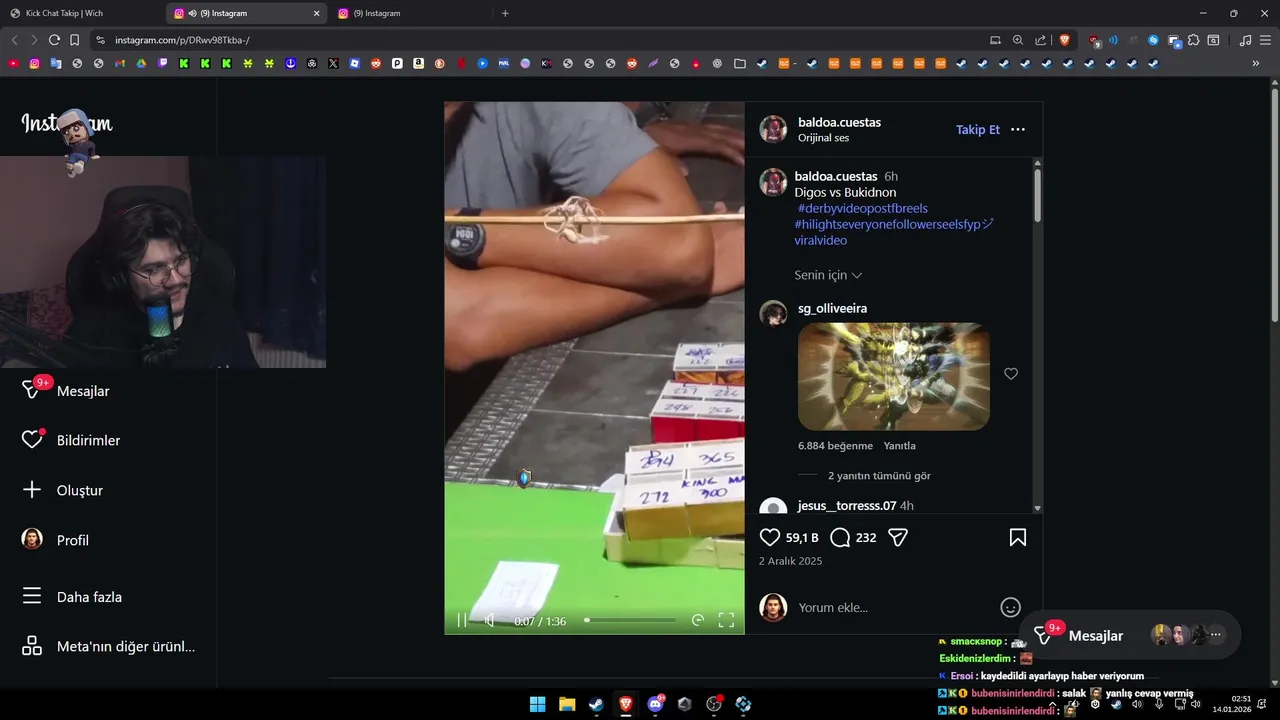1280x720 pixels.
Task: Close the active Instagram tab
Action: click(x=317, y=13)
